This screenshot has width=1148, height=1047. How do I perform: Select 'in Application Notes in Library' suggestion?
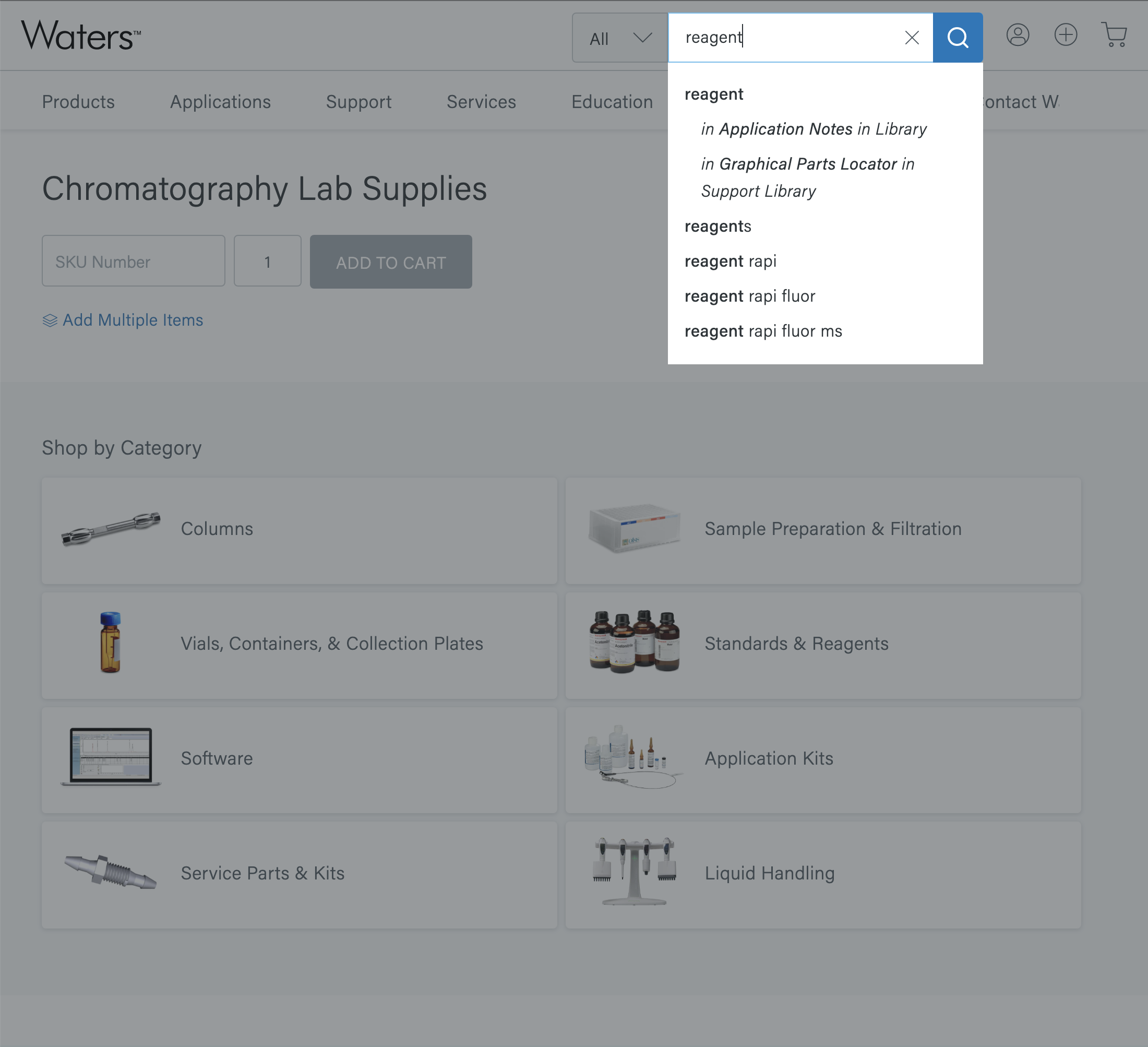813,129
